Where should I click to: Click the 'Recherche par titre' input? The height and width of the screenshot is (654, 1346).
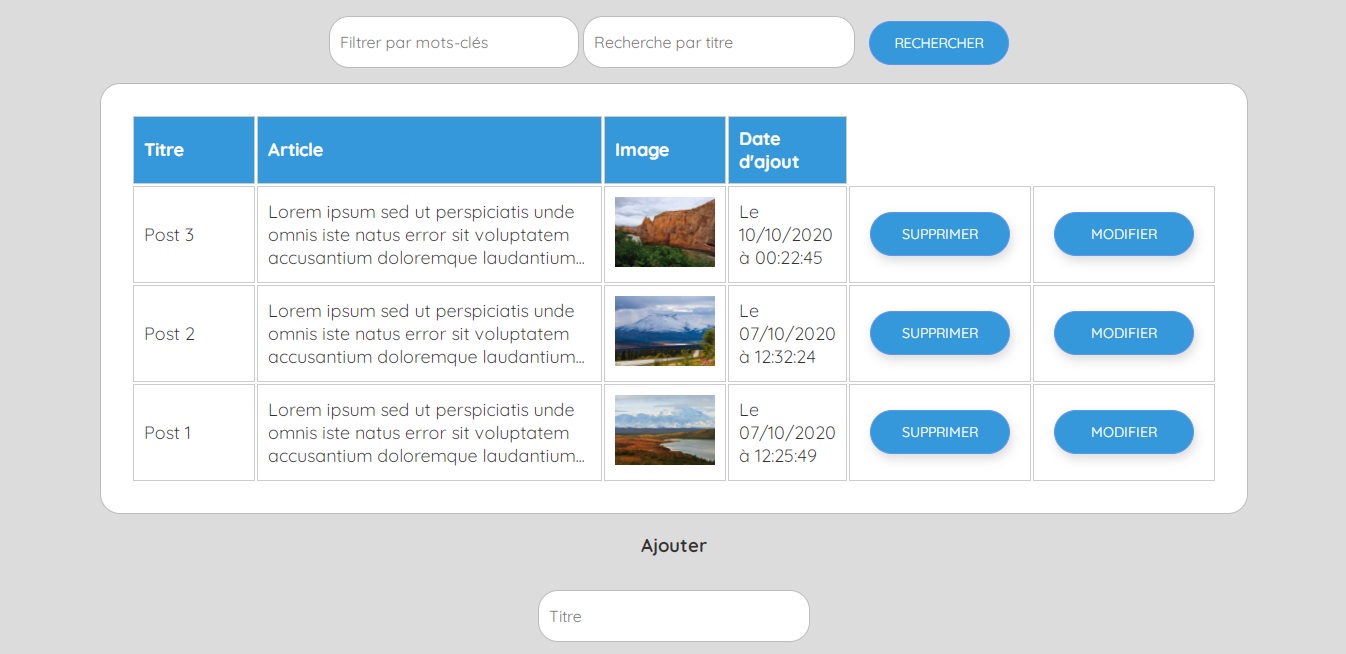[x=718, y=43]
